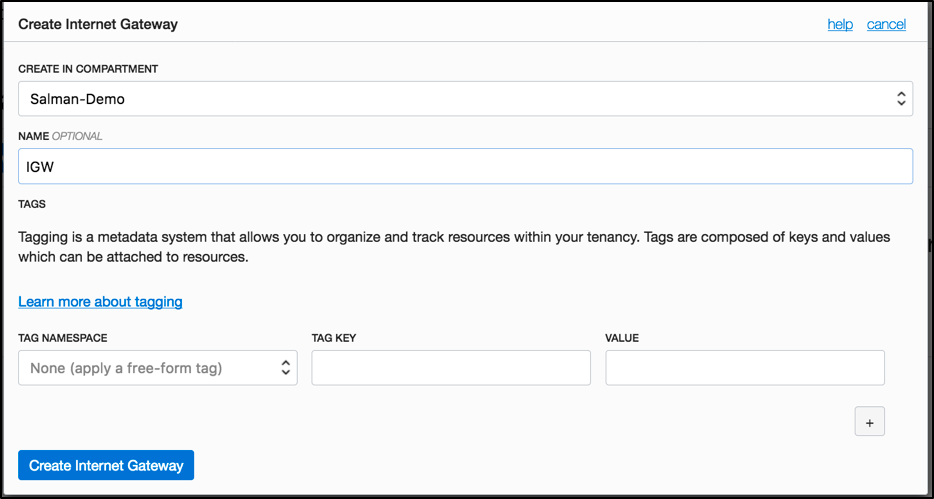Viewport: 934px width, 499px height.
Task: Click the Create in Compartment label
Action: pyautogui.click(x=88, y=69)
